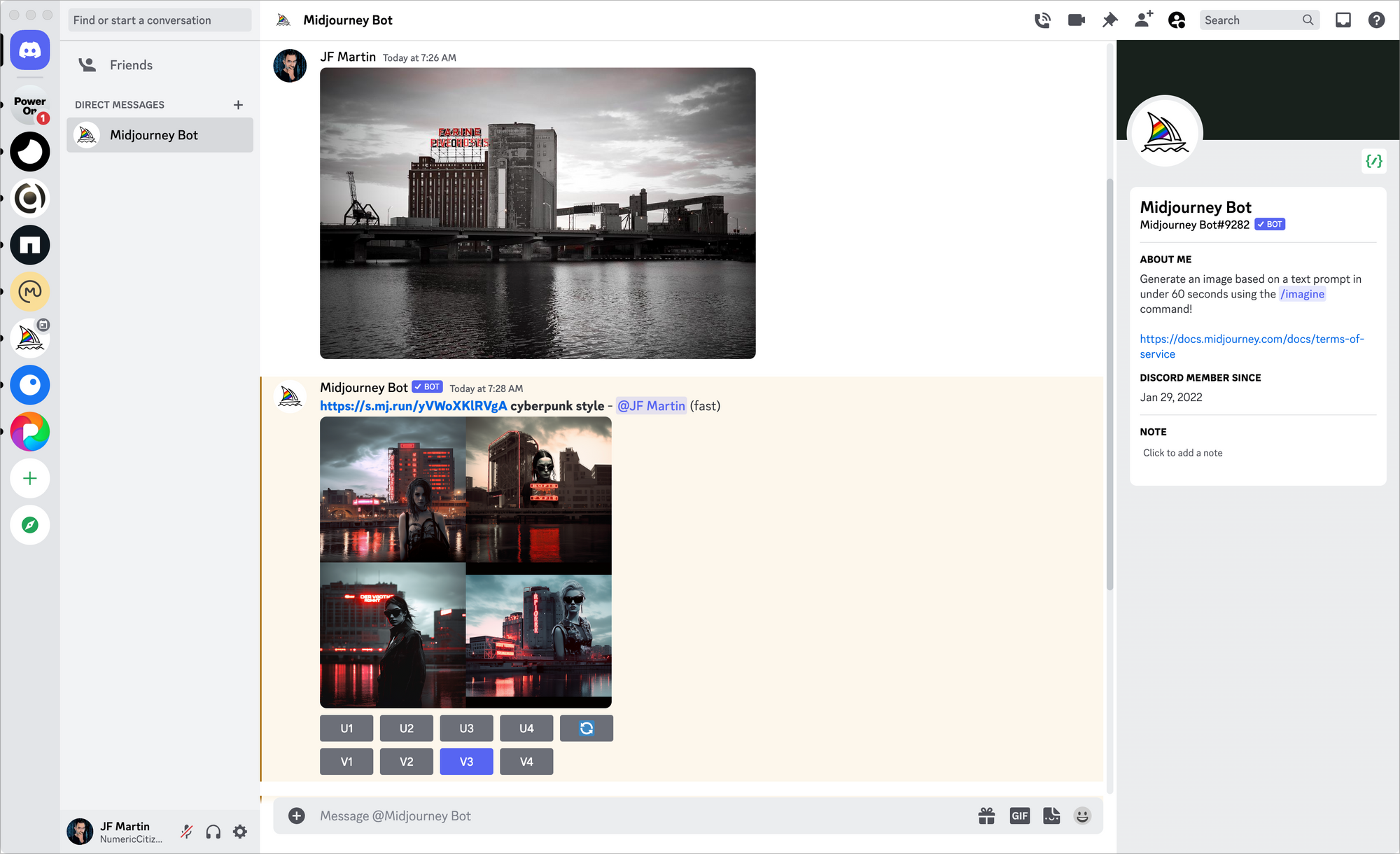Open the help center
Viewport: 1400px width, 854px height.
pos(1376,20)
